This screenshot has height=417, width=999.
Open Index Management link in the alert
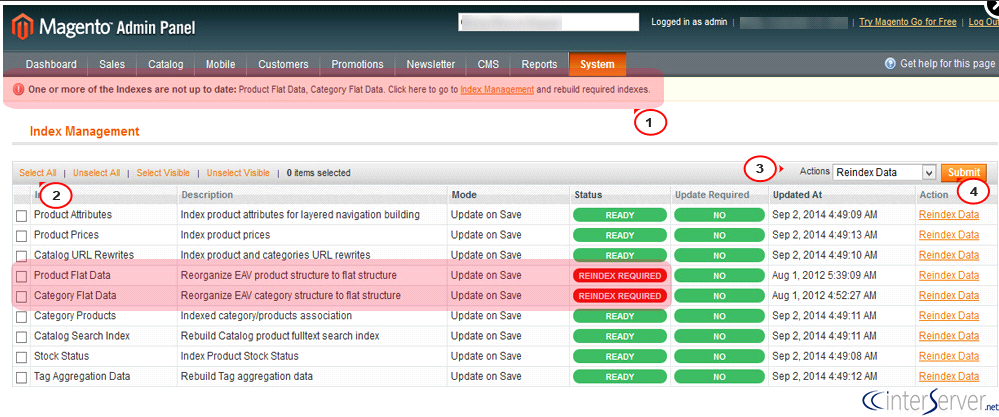(497, 90)
